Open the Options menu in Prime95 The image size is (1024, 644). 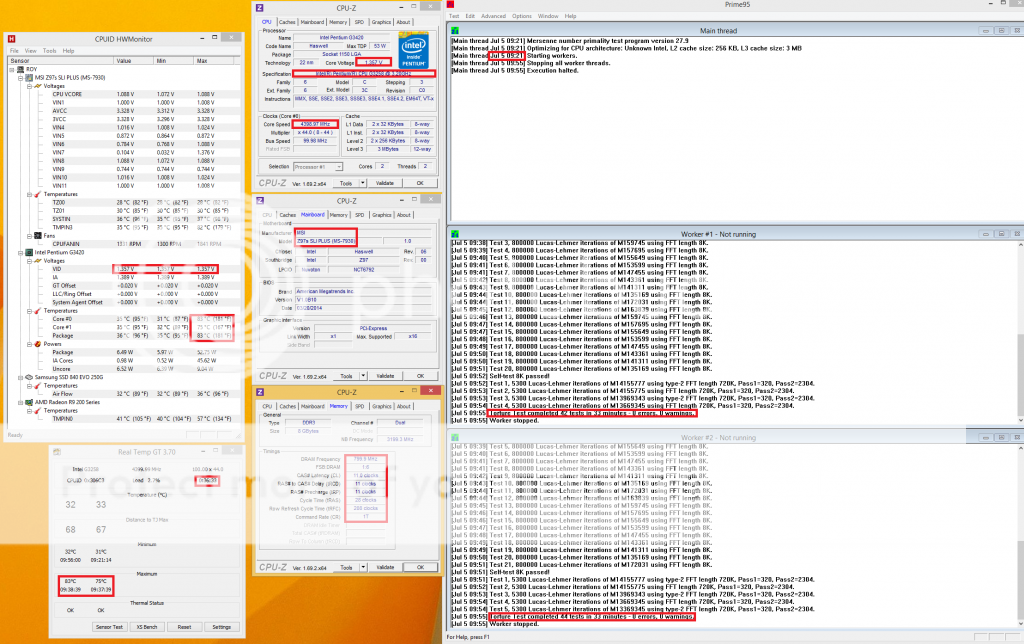click(x=522, y=16)
